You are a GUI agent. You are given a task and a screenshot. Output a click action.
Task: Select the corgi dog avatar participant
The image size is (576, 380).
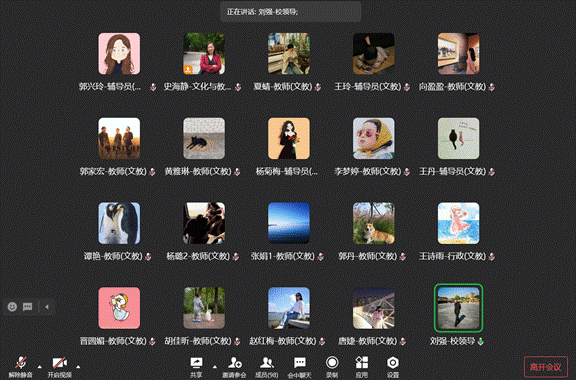374,223
